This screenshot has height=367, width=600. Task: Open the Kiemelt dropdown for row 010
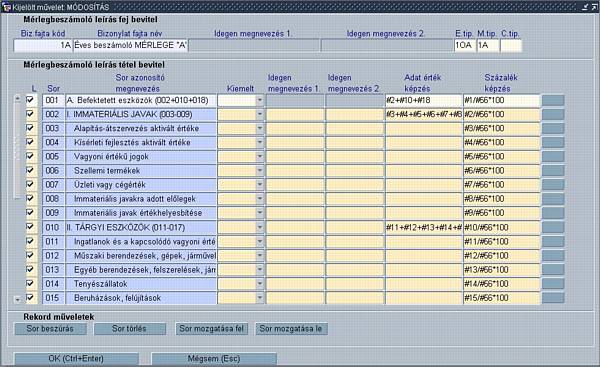[260, 227]
